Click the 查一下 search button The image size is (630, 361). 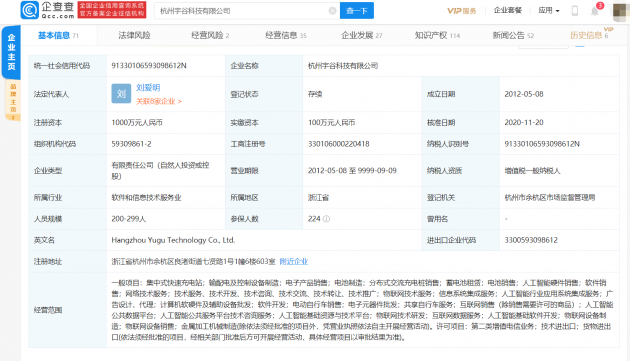click(357, 10)
